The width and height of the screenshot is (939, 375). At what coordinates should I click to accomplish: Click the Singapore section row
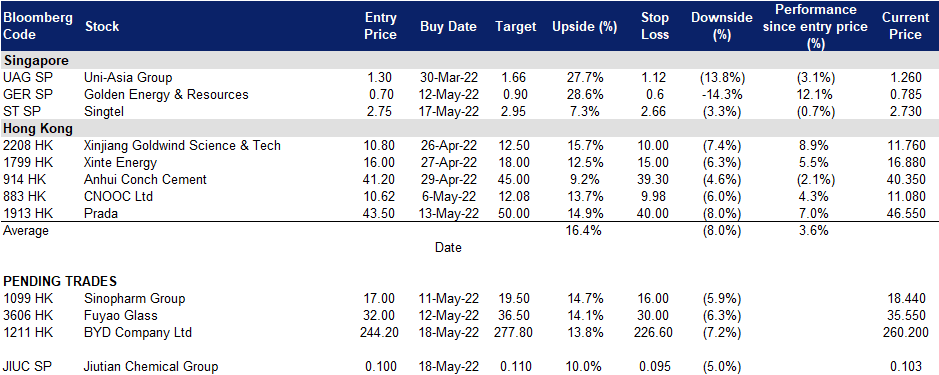coord(470,61)
